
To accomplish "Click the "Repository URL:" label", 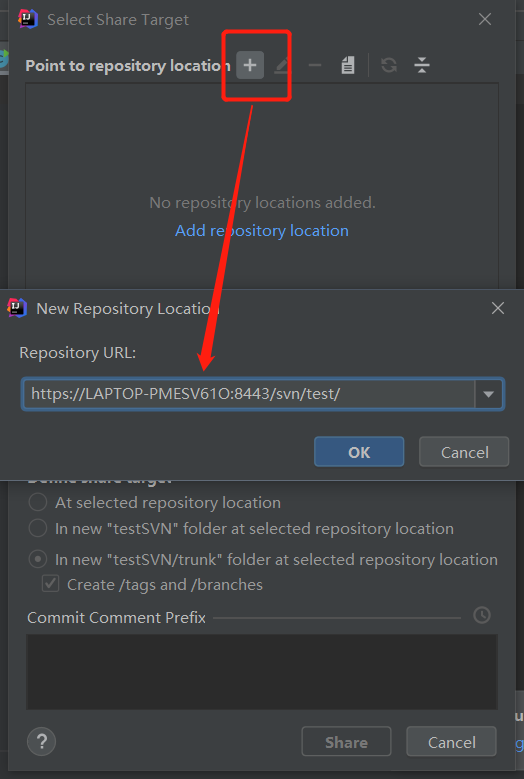I will point(77,353).
